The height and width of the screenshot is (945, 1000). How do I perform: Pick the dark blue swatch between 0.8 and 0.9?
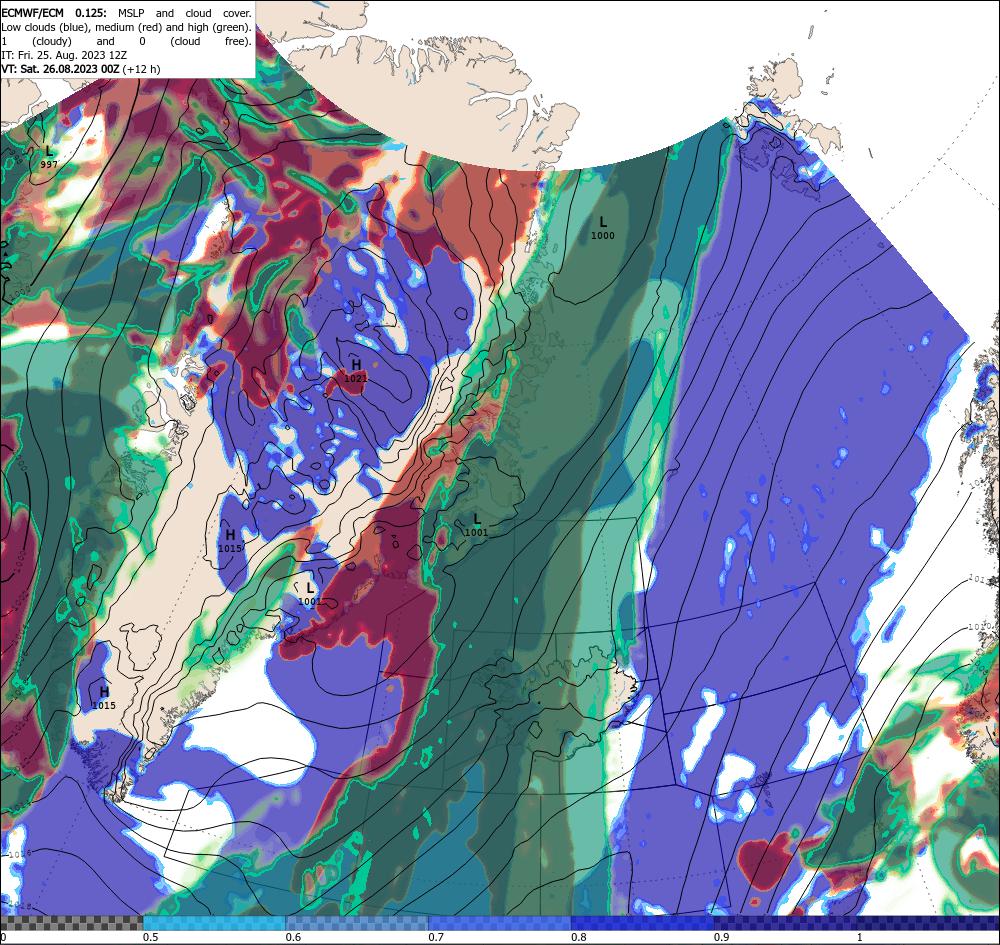coord(642,923)
